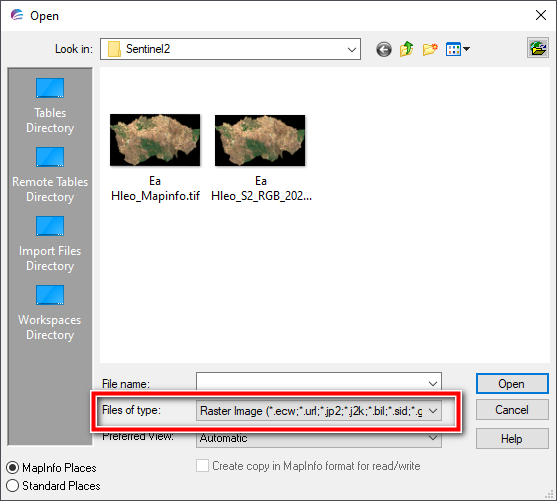Go up one folder level
The height and width of the screenshot is (501, 557).
pos(407,49)
